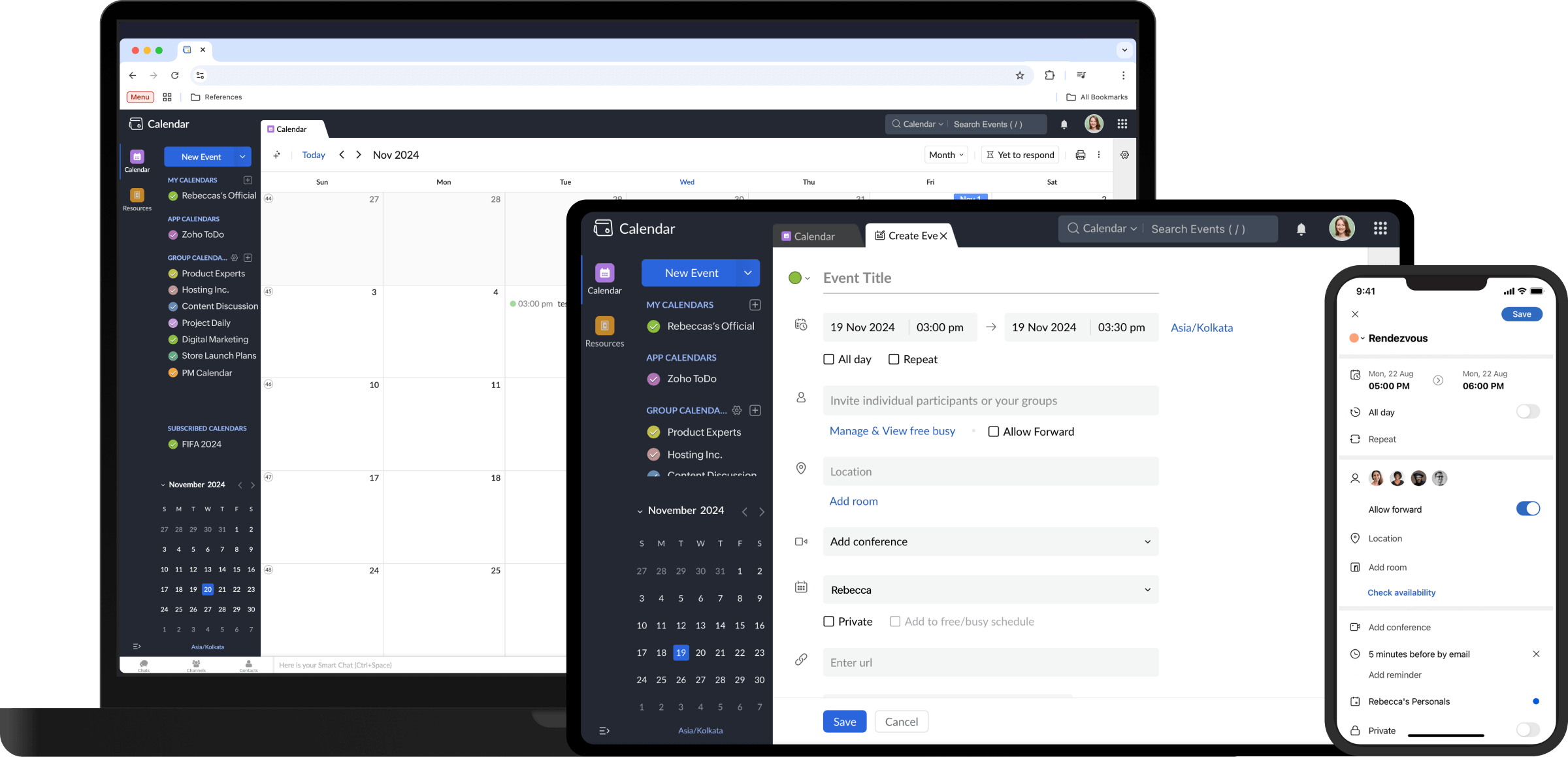The image size is (1568, 757).
Task: Click the print icon in calendar toolbar
Action: coord(1080,155)
